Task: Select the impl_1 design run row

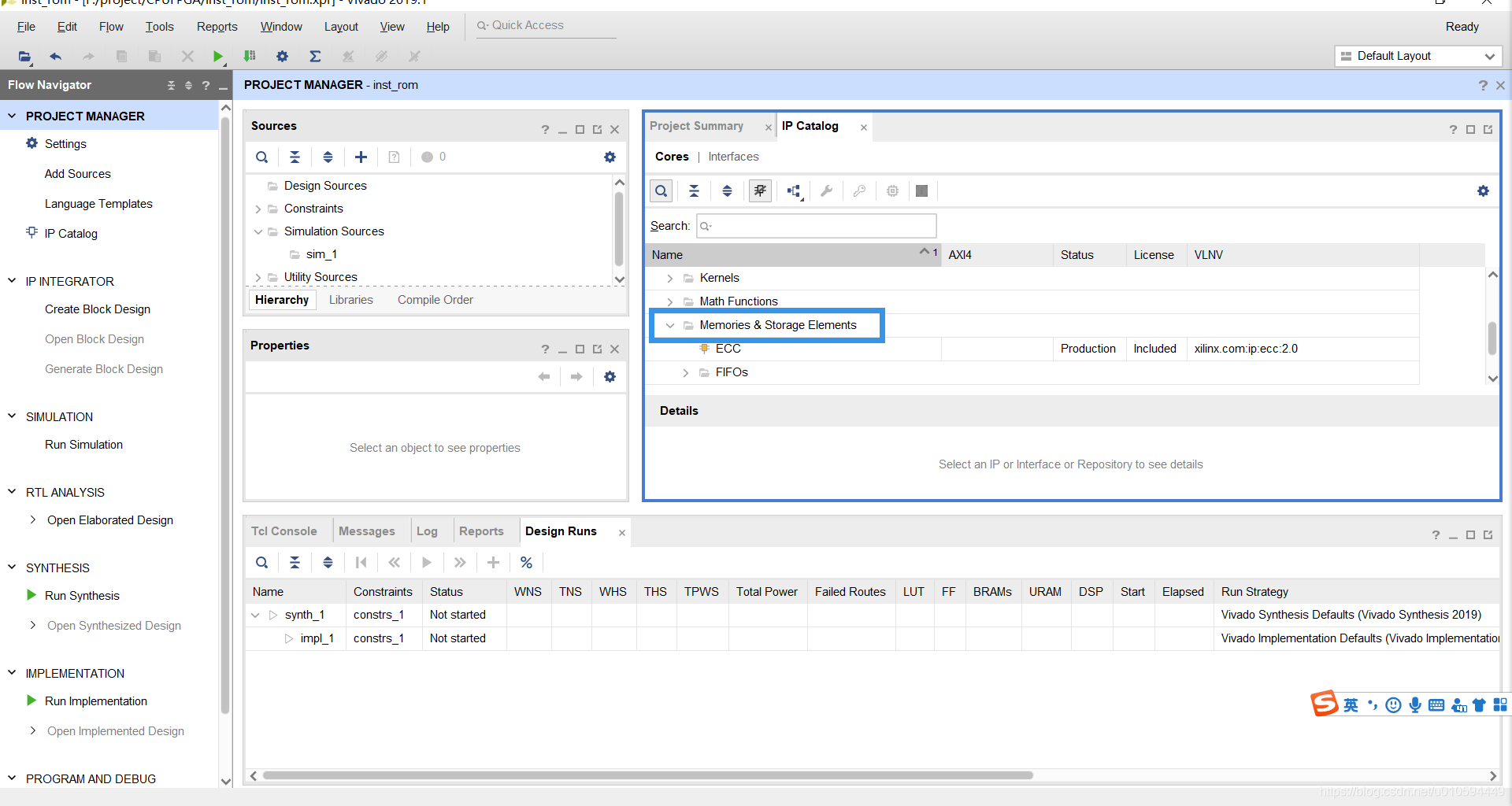Action: [x=872, y=638]
